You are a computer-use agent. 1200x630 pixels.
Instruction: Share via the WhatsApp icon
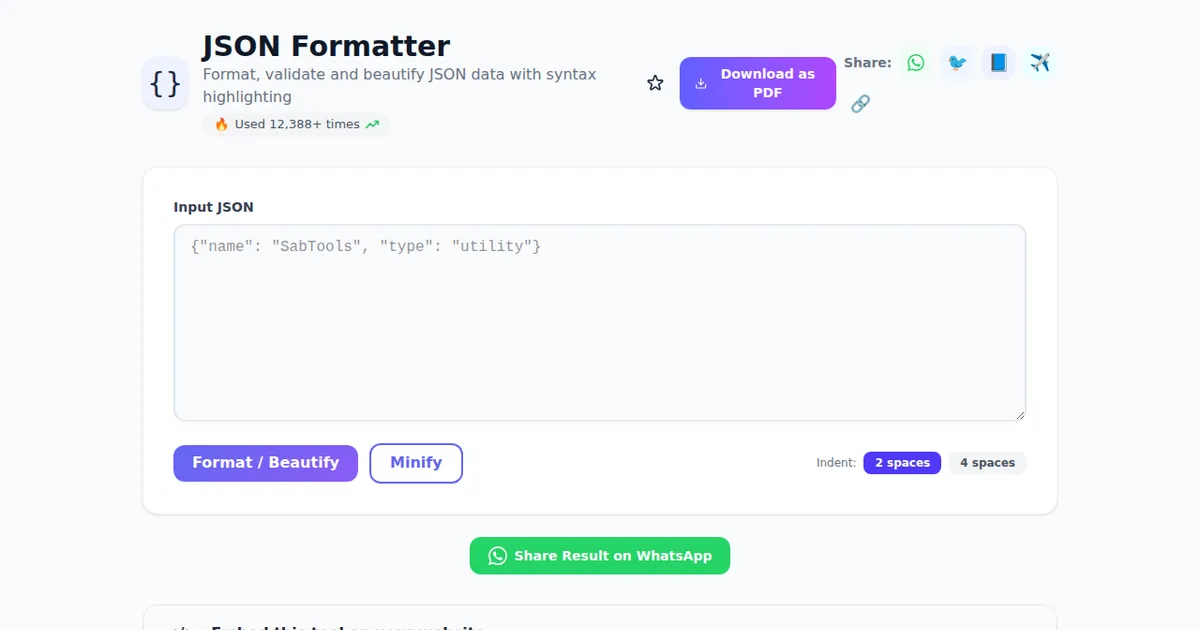pos(915,62)
